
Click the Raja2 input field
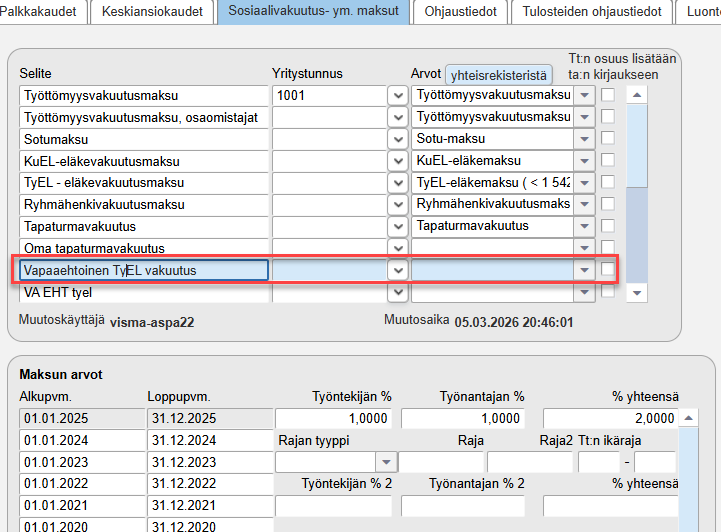pos(530,462)
